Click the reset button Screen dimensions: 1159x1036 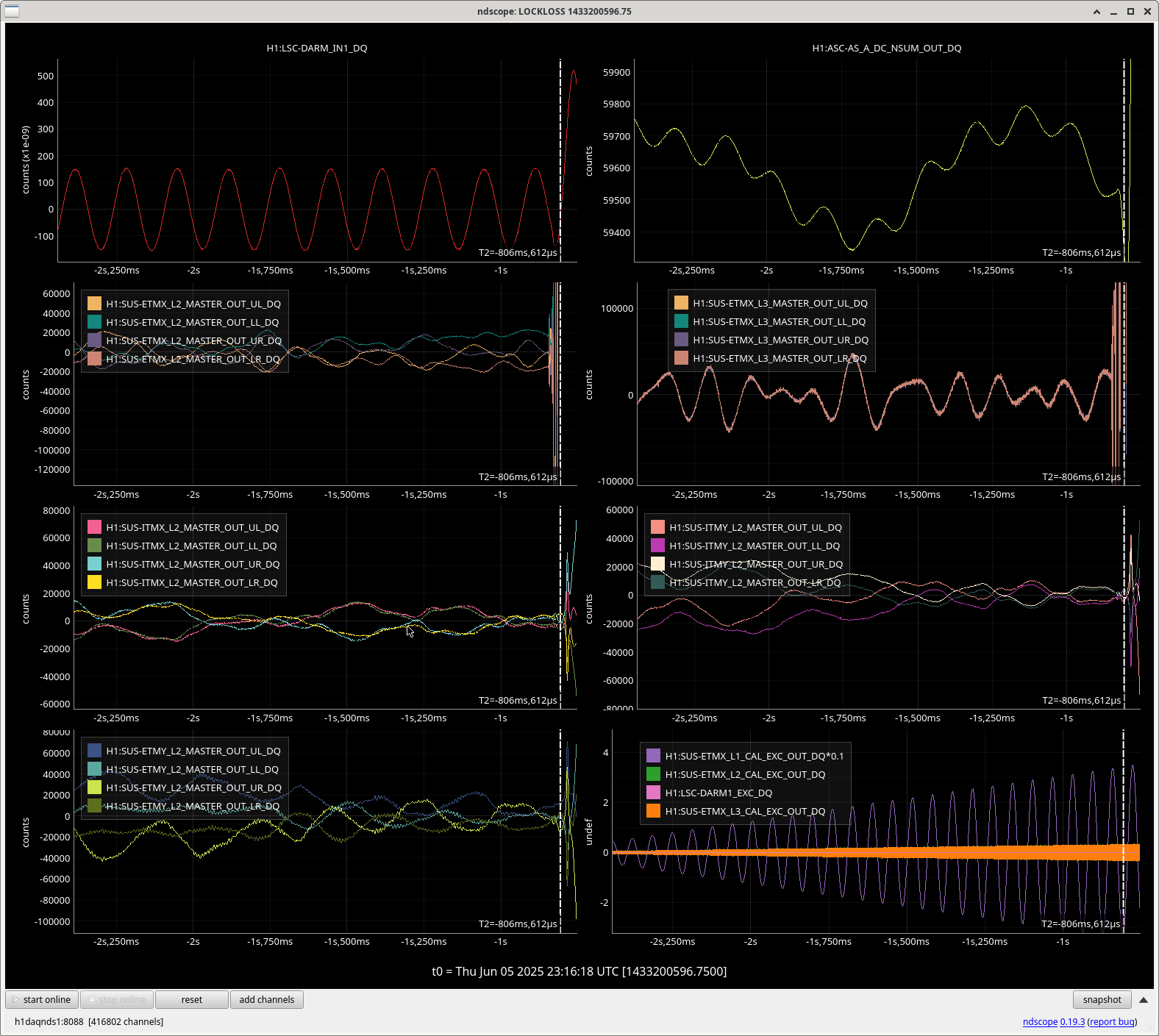(192, 999)
